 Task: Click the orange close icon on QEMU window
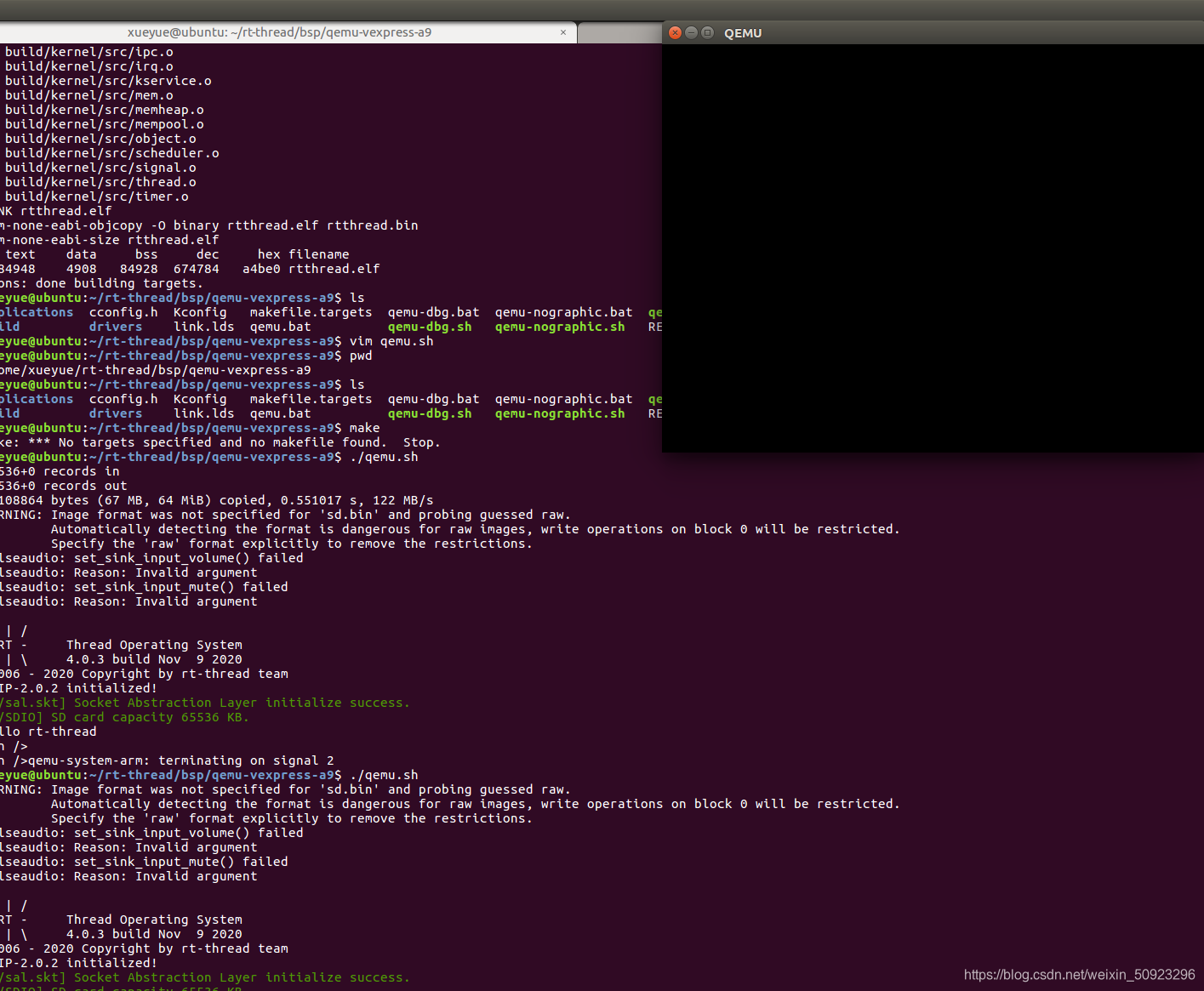pos(675,33)
